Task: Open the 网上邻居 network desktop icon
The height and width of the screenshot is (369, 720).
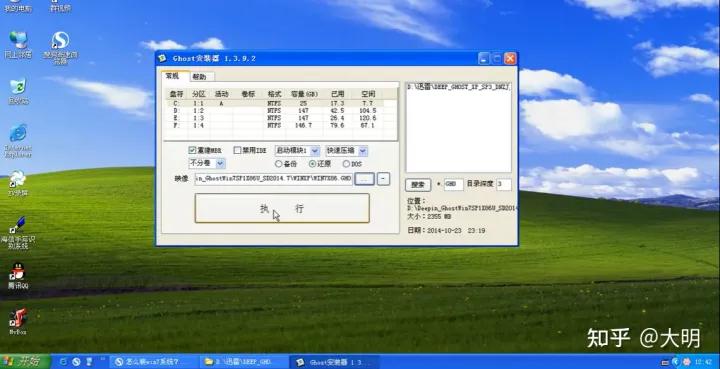Action: [18, 44]
